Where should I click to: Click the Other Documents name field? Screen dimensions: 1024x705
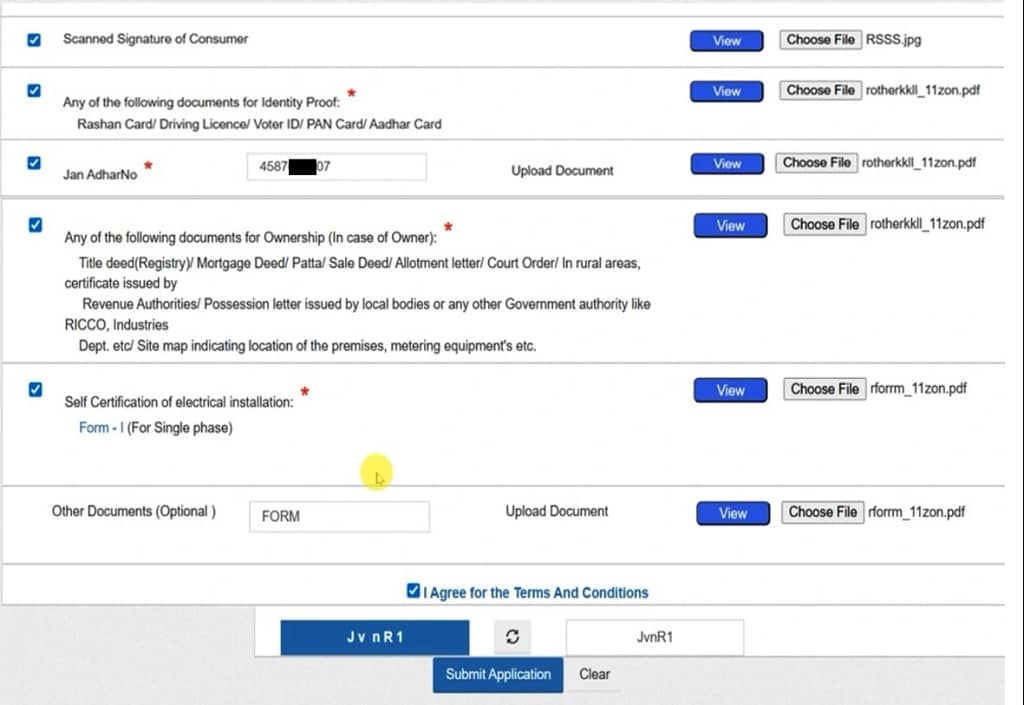pos(339,517)
